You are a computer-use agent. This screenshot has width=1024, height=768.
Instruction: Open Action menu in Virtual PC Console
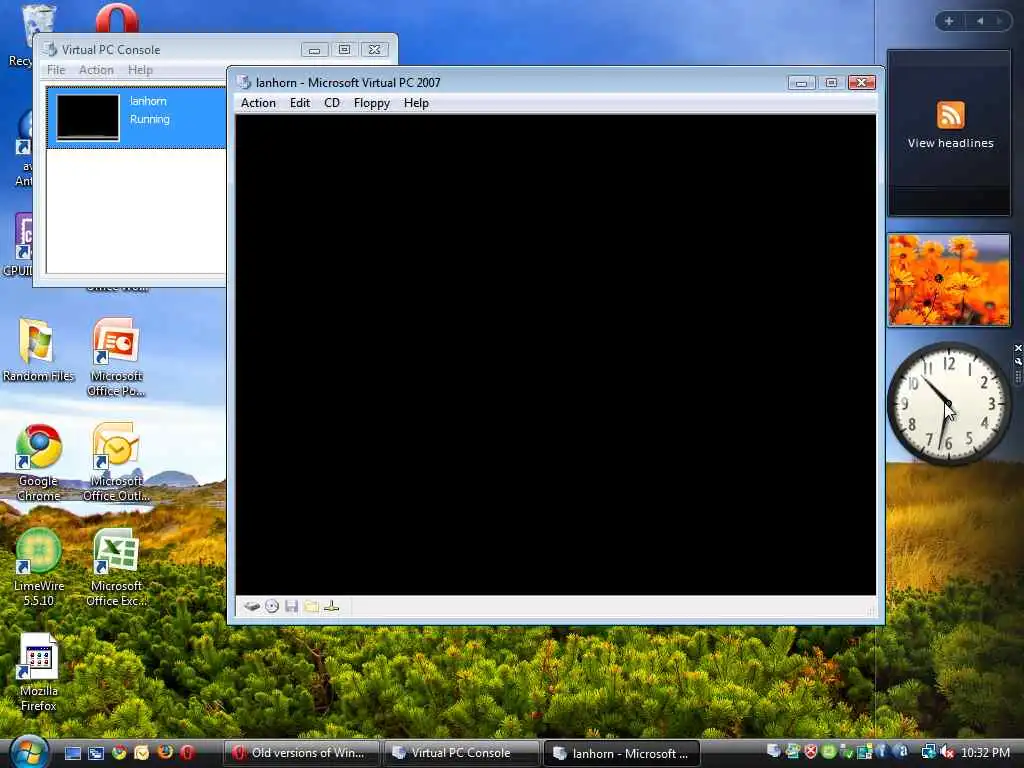96,70
